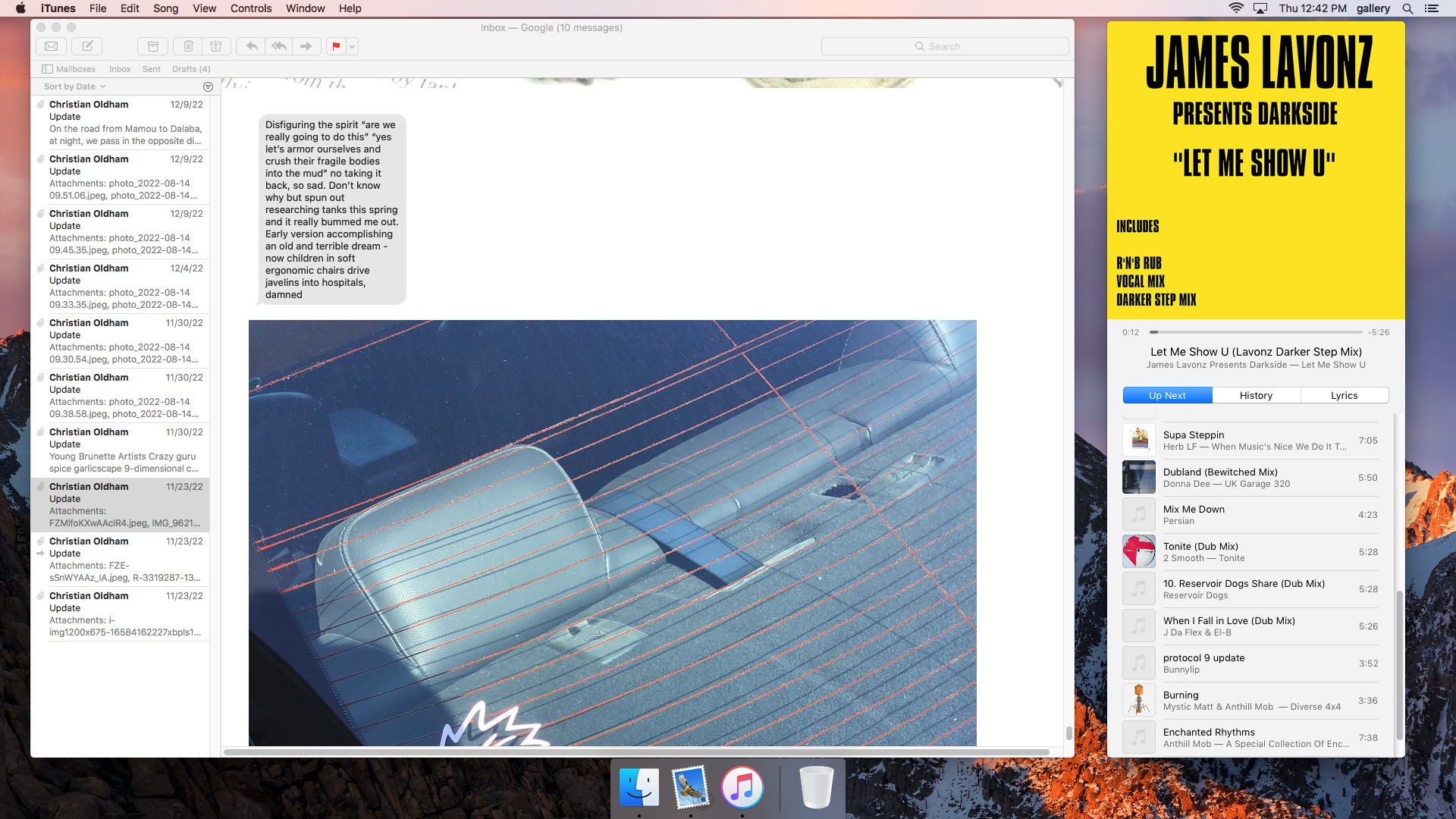1456x819 pixels.
Task: Toggle the message filter icon
Action: [x=209, y=87]
